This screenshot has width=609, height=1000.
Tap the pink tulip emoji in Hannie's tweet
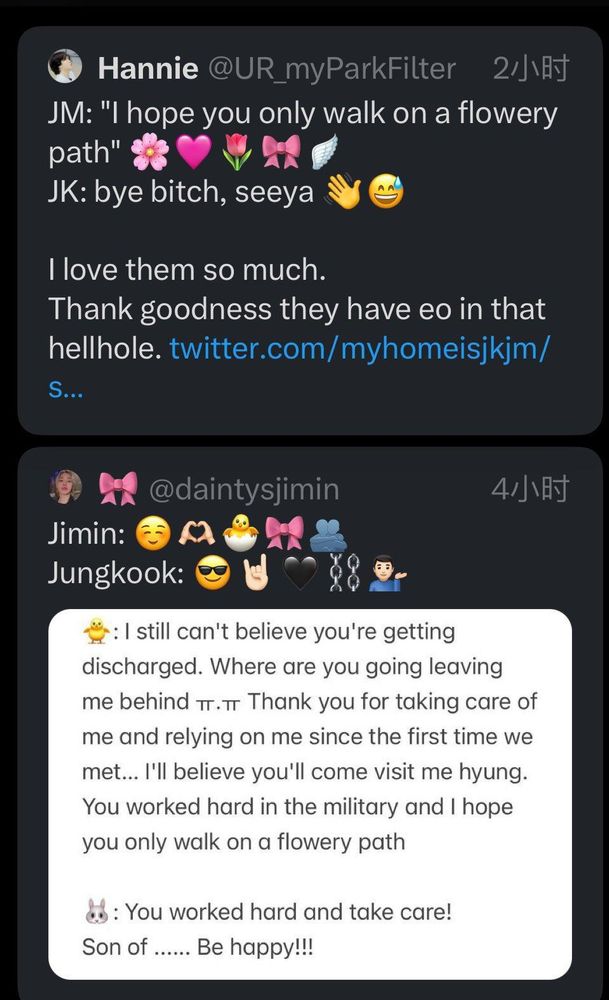coord(237,153)
